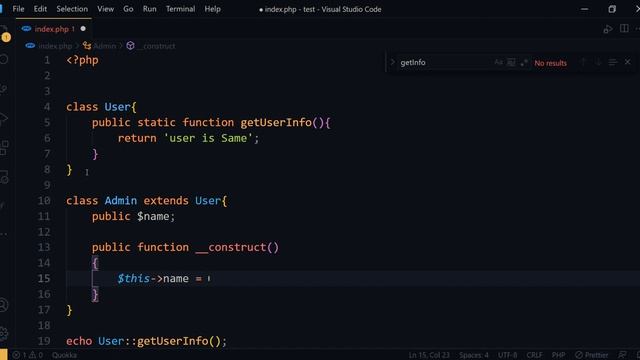Toggle Find in Selection option
The height and width of the screenshot is (360, 640).
613,62
